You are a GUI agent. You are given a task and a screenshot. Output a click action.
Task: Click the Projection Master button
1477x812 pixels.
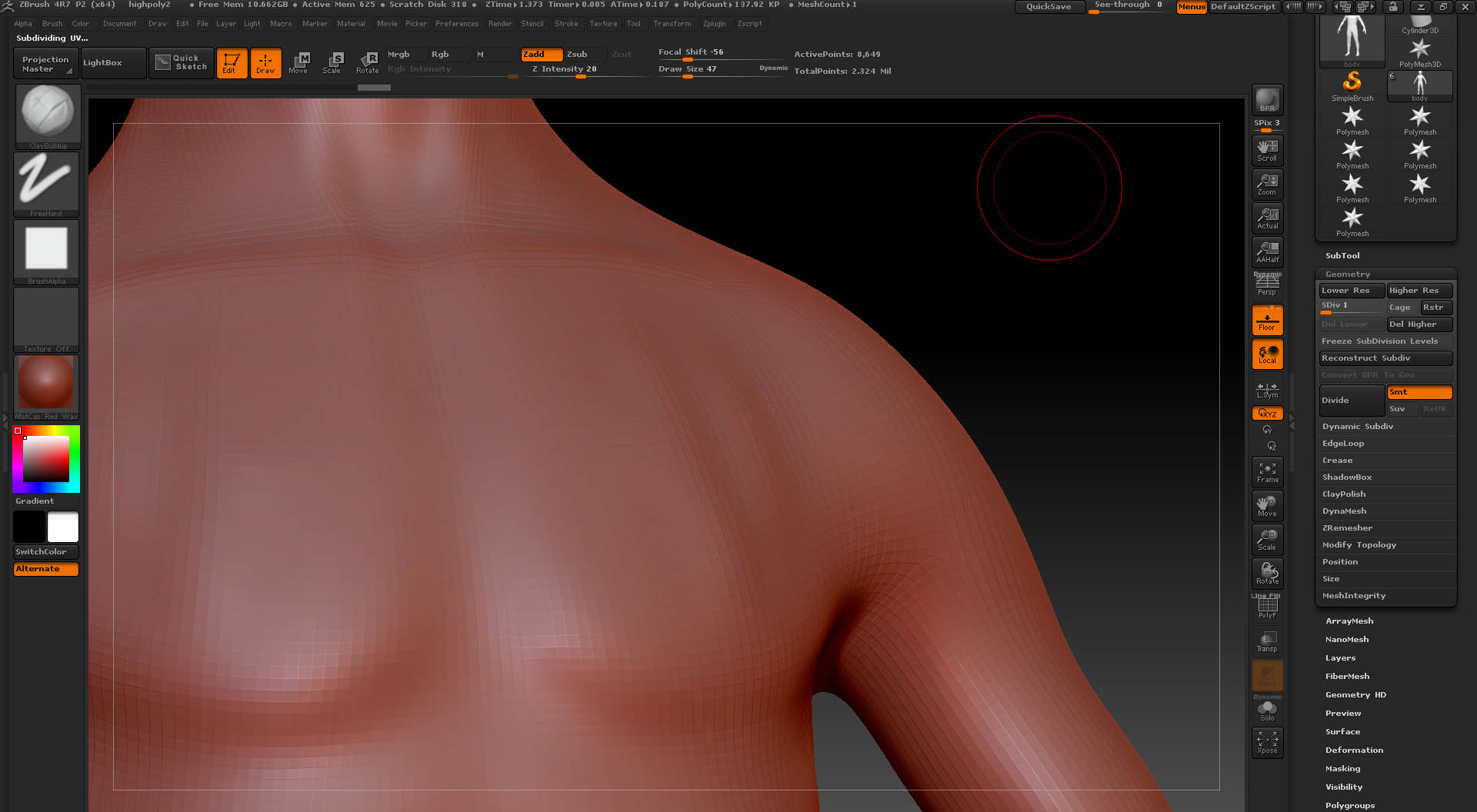pyautogui.click(x=46, y=63)
